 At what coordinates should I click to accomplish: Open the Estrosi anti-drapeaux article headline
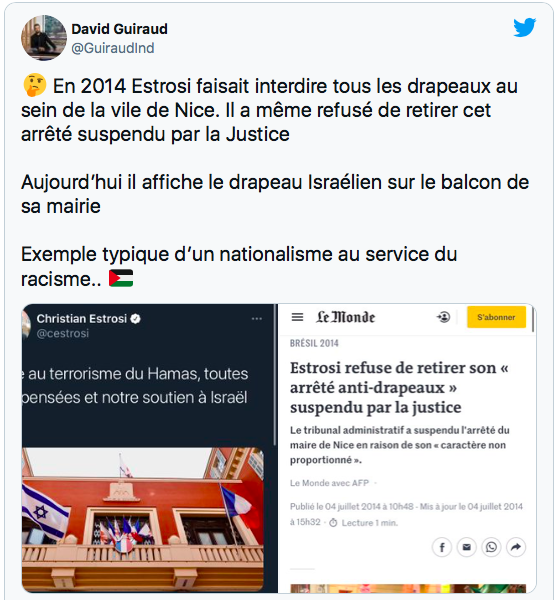pyautogui.click(x=399, y=387)
